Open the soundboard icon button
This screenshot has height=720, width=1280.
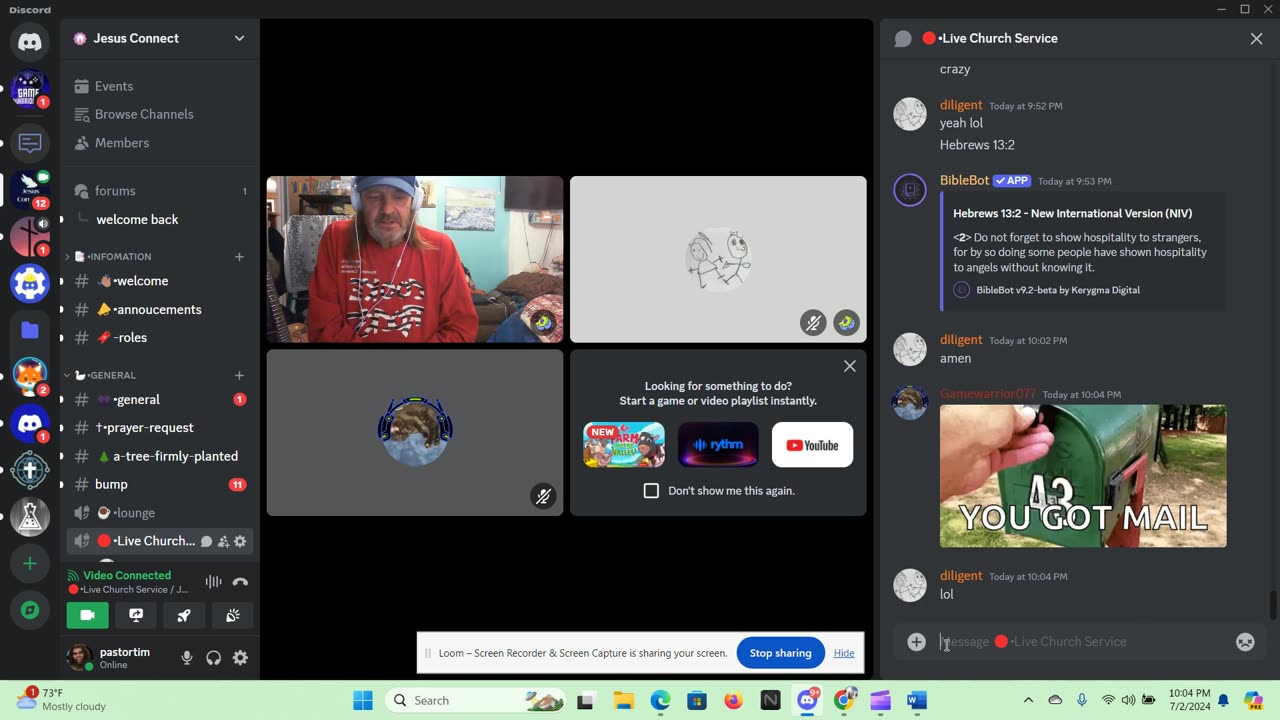click(x=233, y=615)
